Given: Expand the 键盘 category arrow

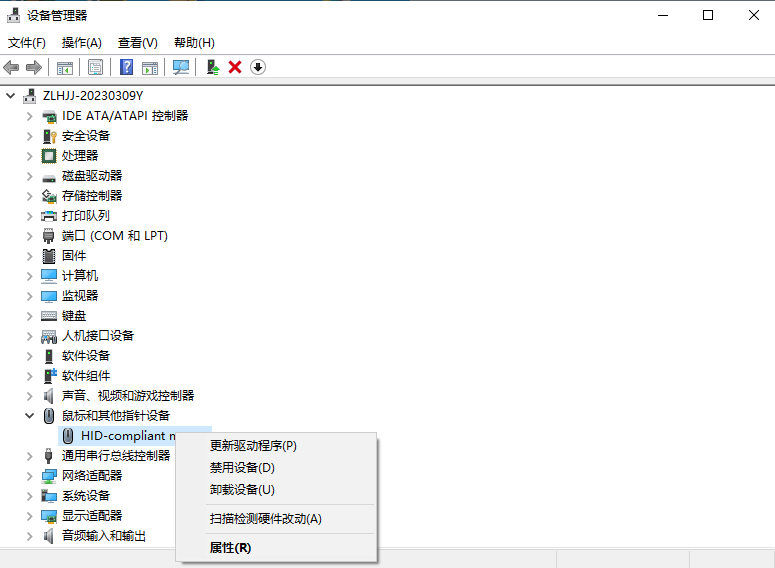Looking at the screenshot, I should pyautogui.click(x=30, y=316).
